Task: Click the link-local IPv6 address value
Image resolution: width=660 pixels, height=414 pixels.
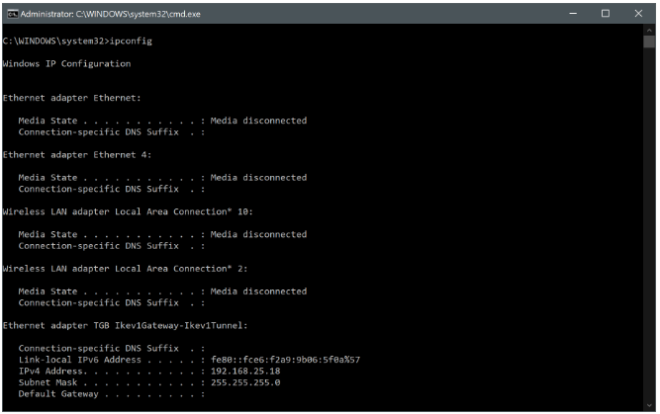Action: [x=284, y=359]
